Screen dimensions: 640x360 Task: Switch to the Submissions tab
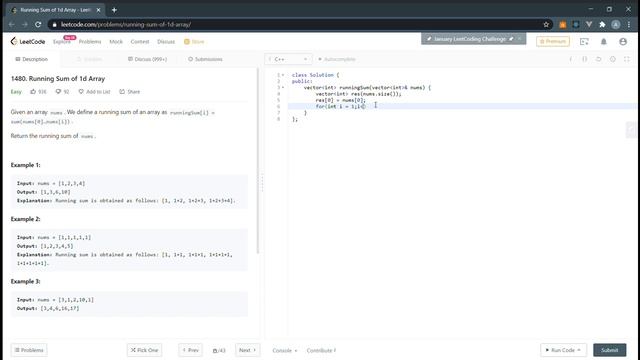[205, 59]
